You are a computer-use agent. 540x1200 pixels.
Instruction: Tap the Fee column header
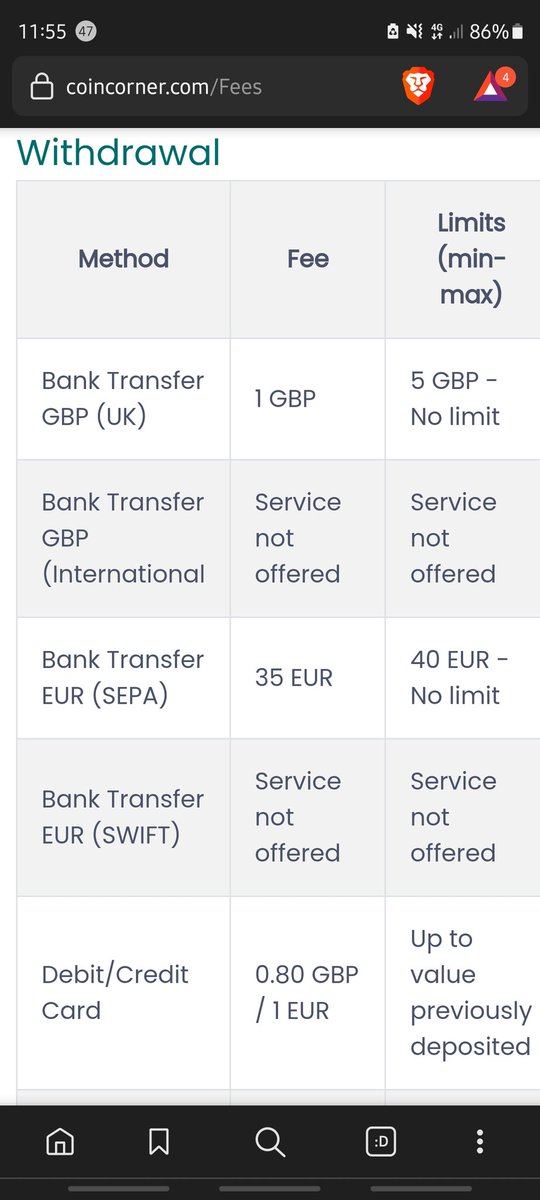click(x=308, y=259)
